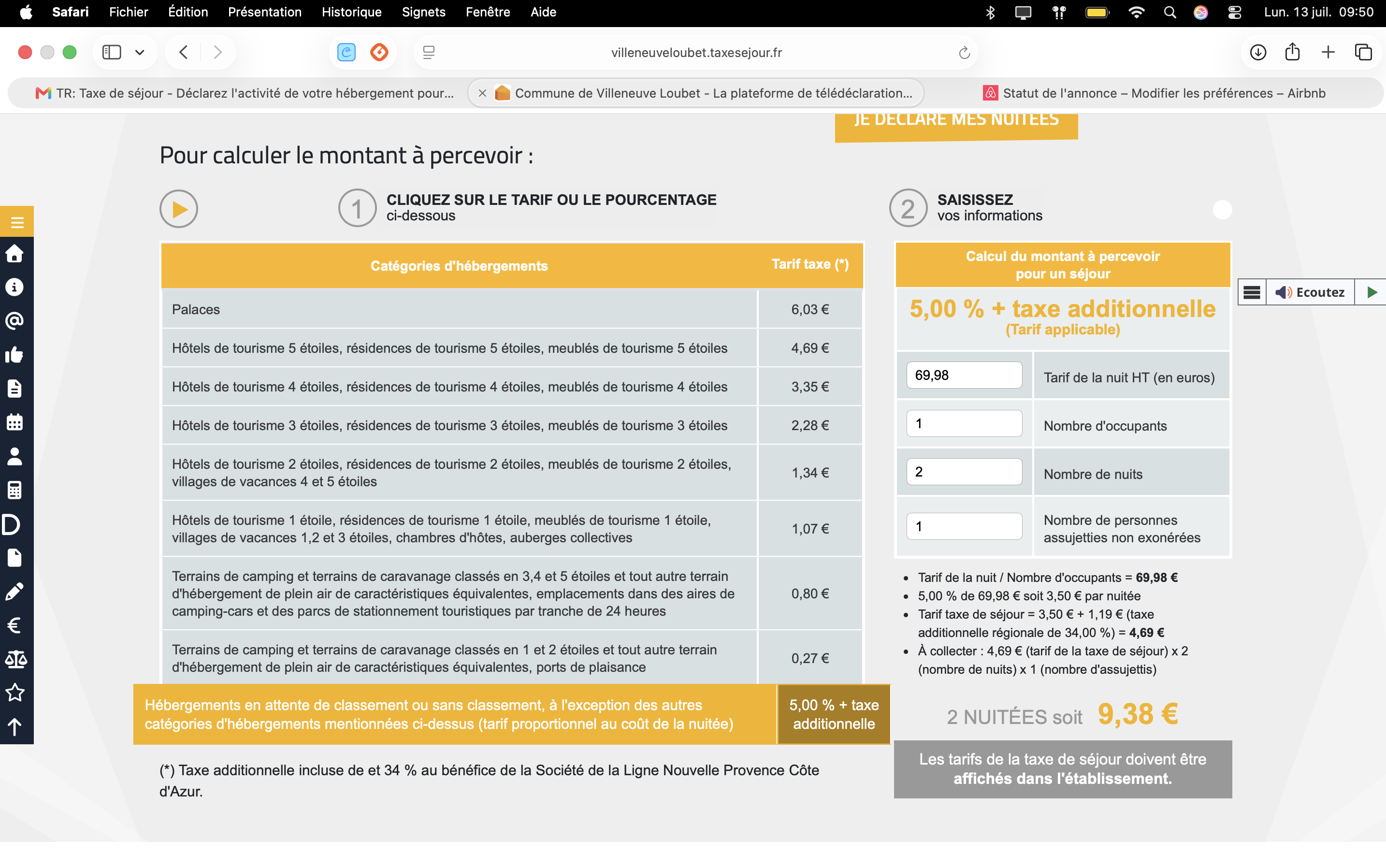1386x868 pixels.
Task: Open the blank file icon in sidebar
Action: 14,558
